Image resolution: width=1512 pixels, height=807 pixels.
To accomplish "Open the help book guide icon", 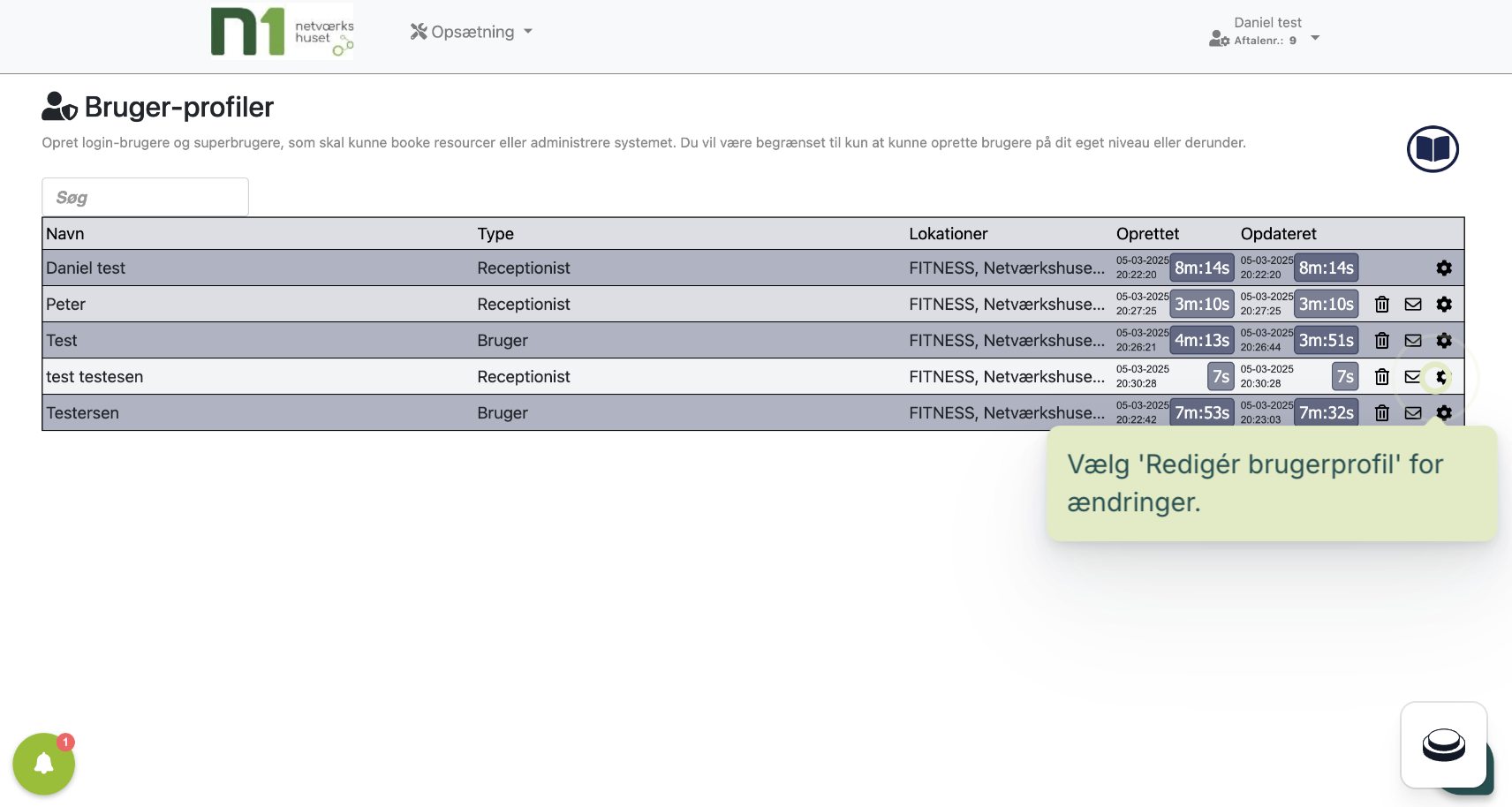I will coord(1433,149).
